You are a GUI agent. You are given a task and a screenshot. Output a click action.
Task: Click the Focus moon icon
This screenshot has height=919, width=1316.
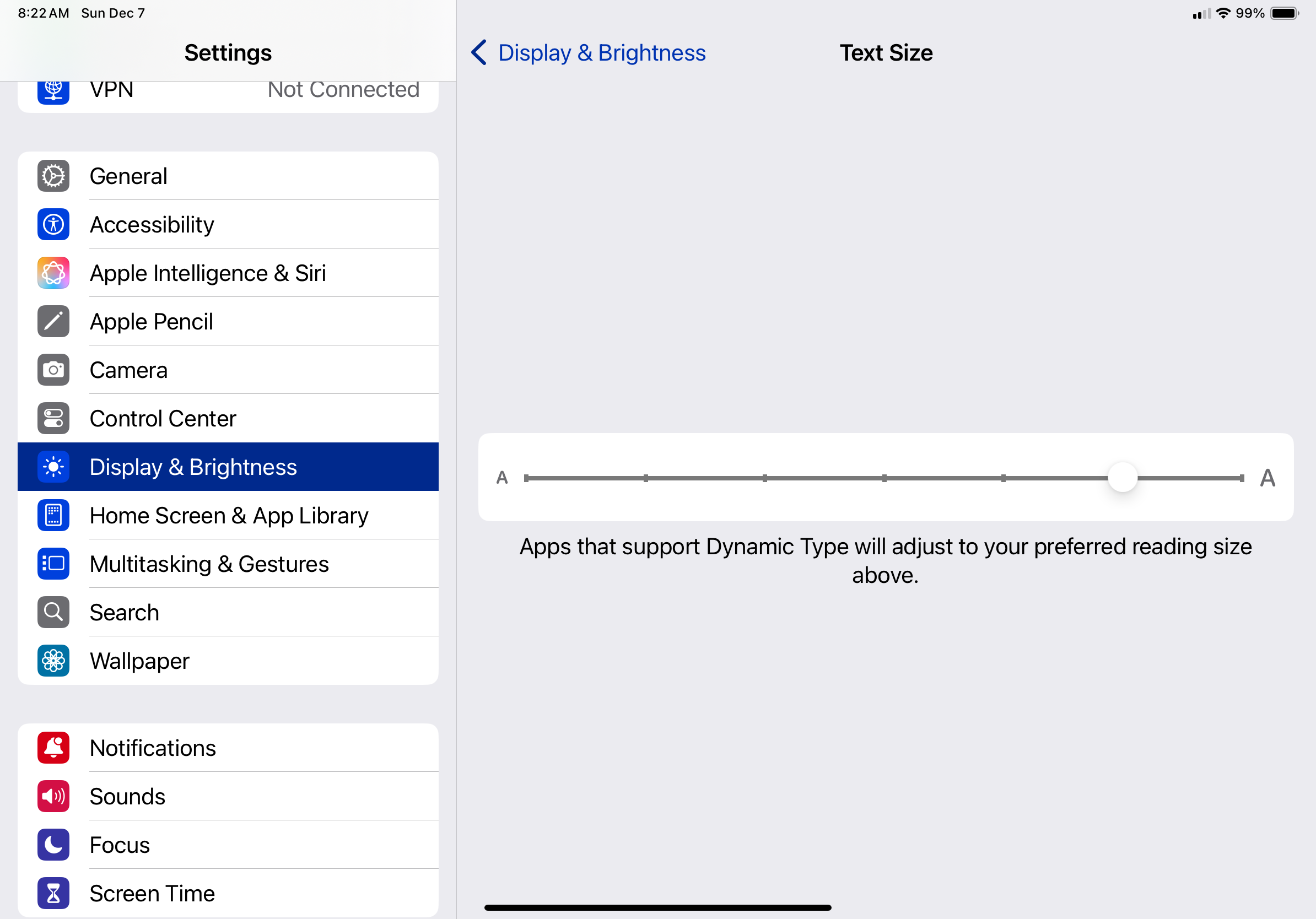53,845
